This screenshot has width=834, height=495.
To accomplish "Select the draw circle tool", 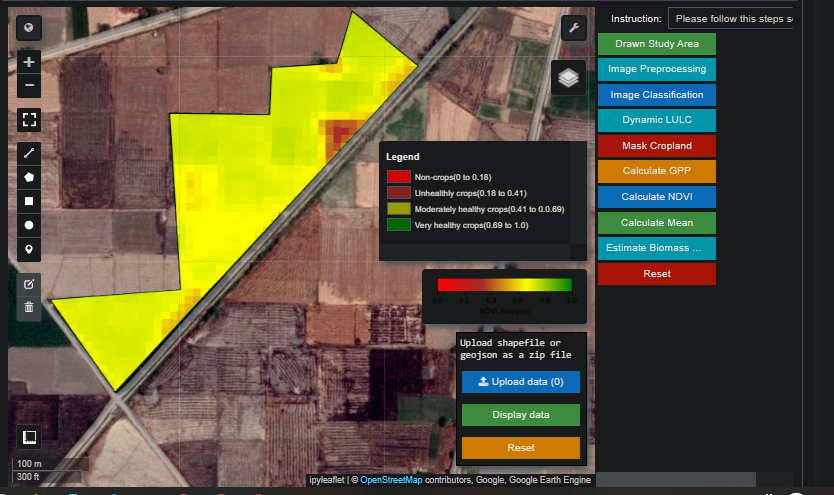I will point(29,225).
